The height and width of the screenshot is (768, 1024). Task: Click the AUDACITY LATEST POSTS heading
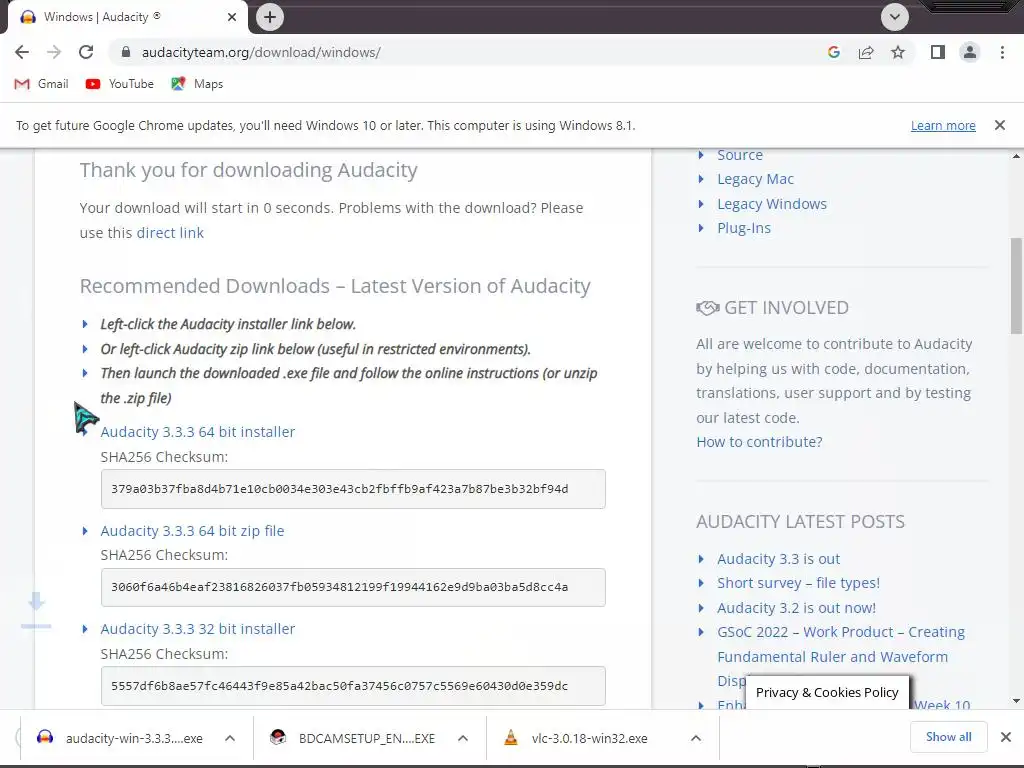coord(801,522)
